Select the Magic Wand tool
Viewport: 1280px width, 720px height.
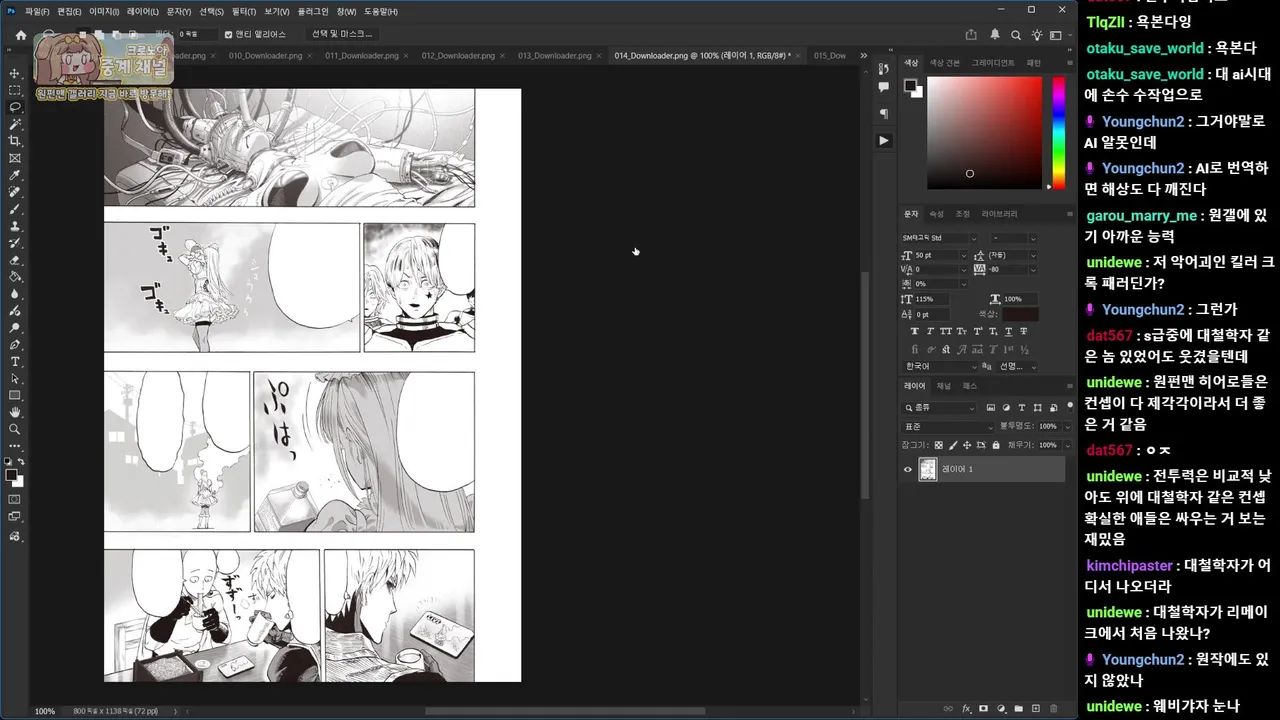click(x=15, y=124)
